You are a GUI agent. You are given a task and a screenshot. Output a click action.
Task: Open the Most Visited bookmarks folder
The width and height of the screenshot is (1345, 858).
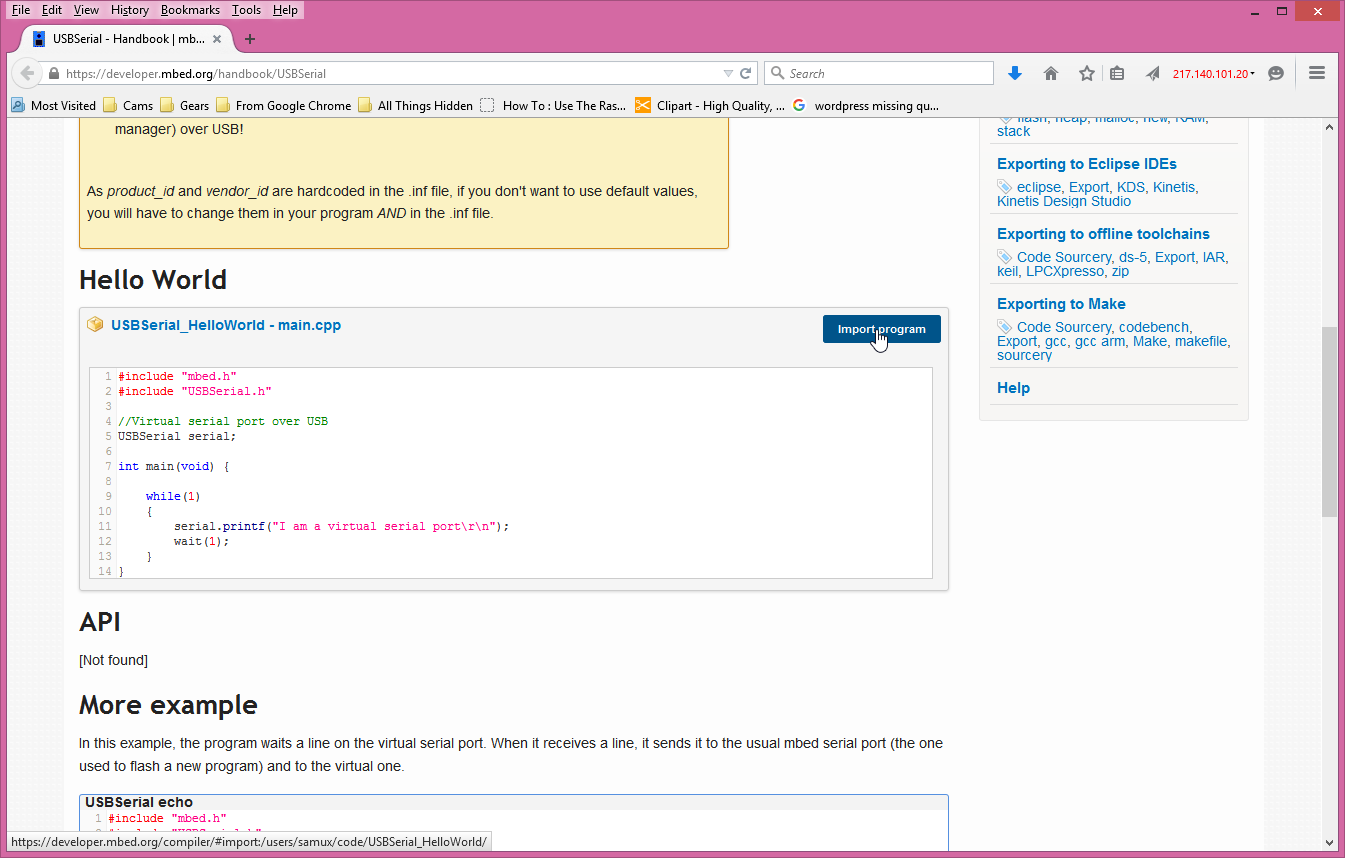[54, 105]
